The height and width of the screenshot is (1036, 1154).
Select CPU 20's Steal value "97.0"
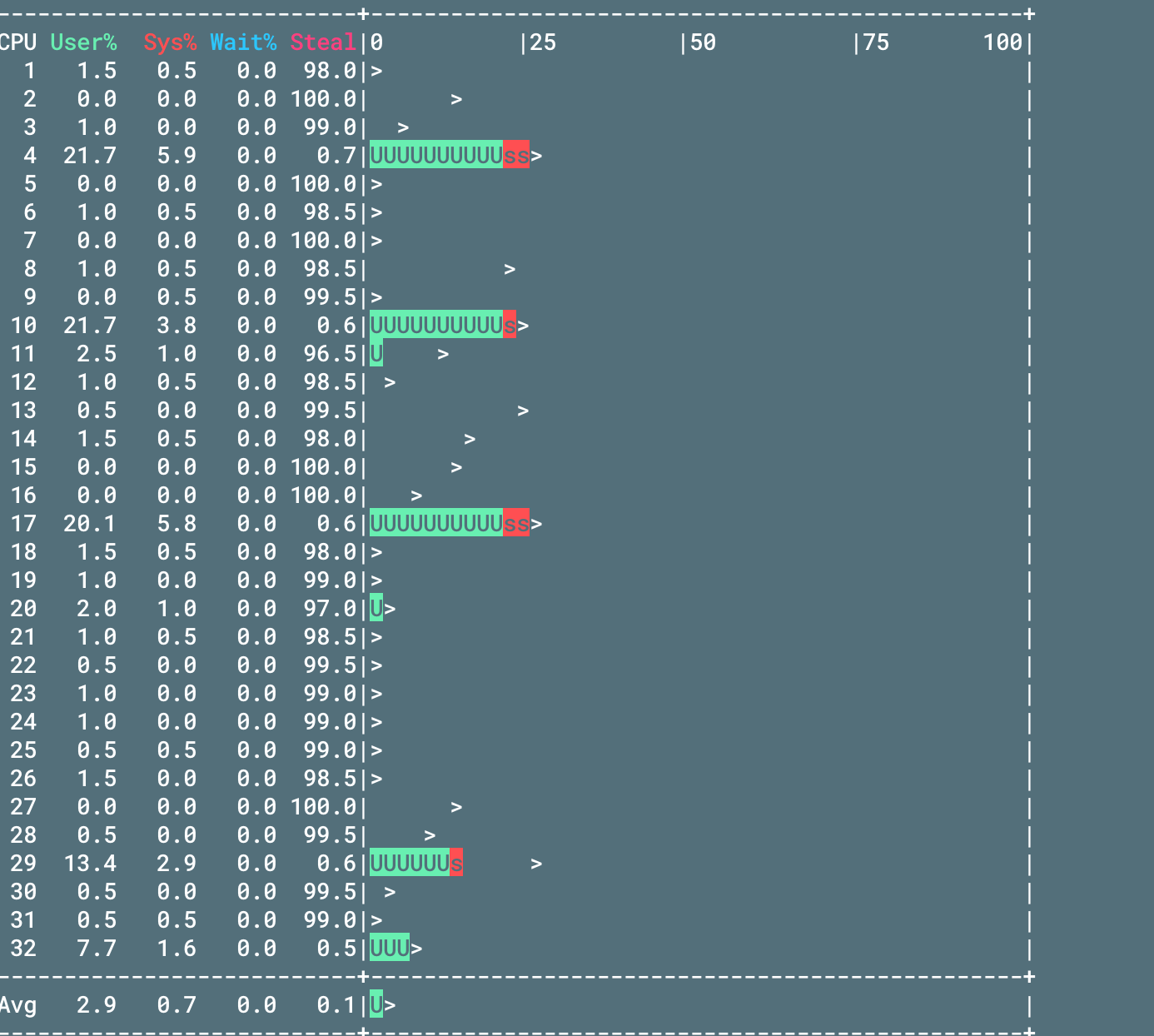coord(330,609)
